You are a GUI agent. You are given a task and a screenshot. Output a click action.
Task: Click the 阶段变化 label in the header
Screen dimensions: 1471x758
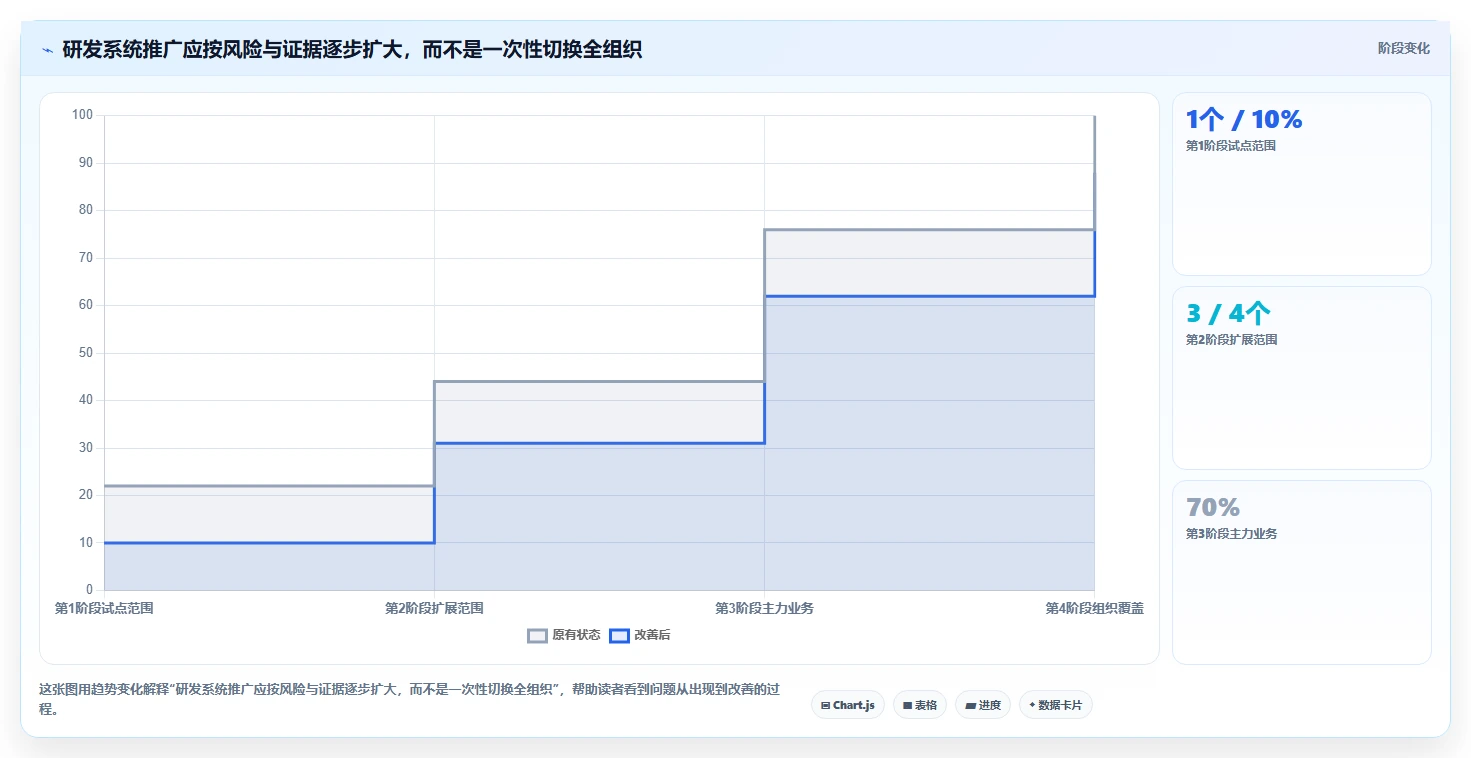1403,48
